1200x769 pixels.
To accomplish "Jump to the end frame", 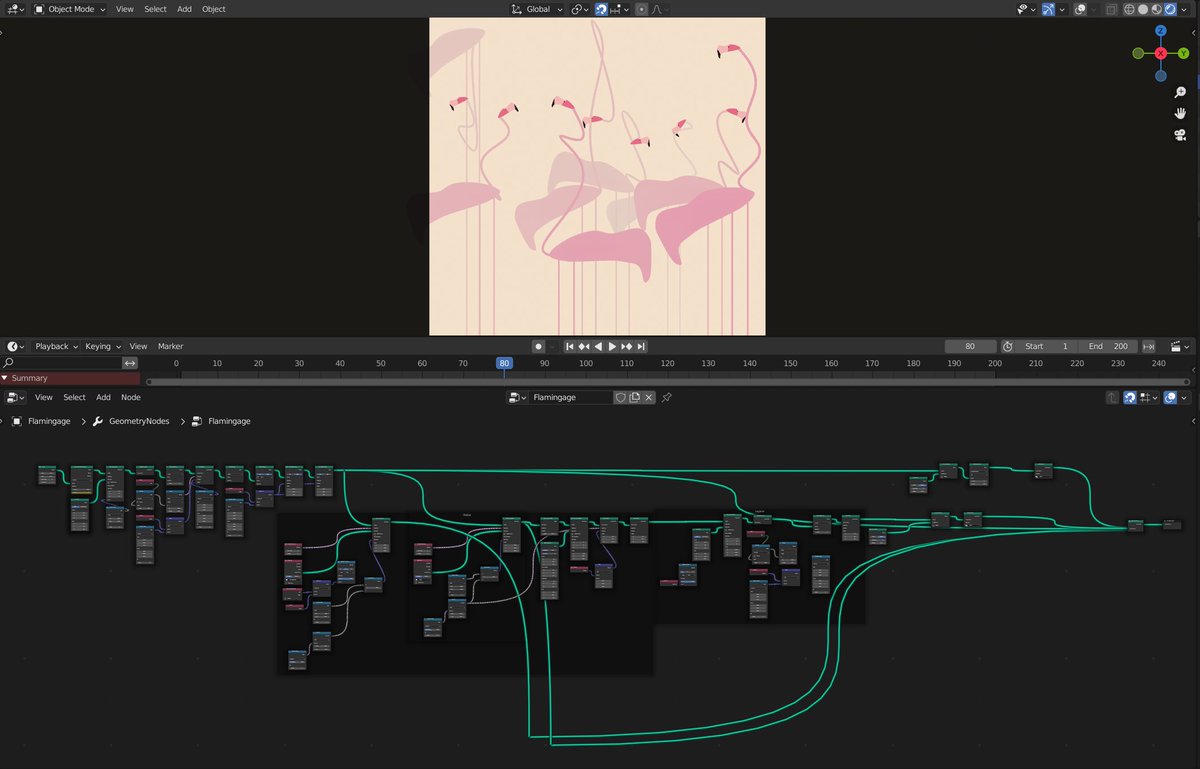I will tap(641, 346).
